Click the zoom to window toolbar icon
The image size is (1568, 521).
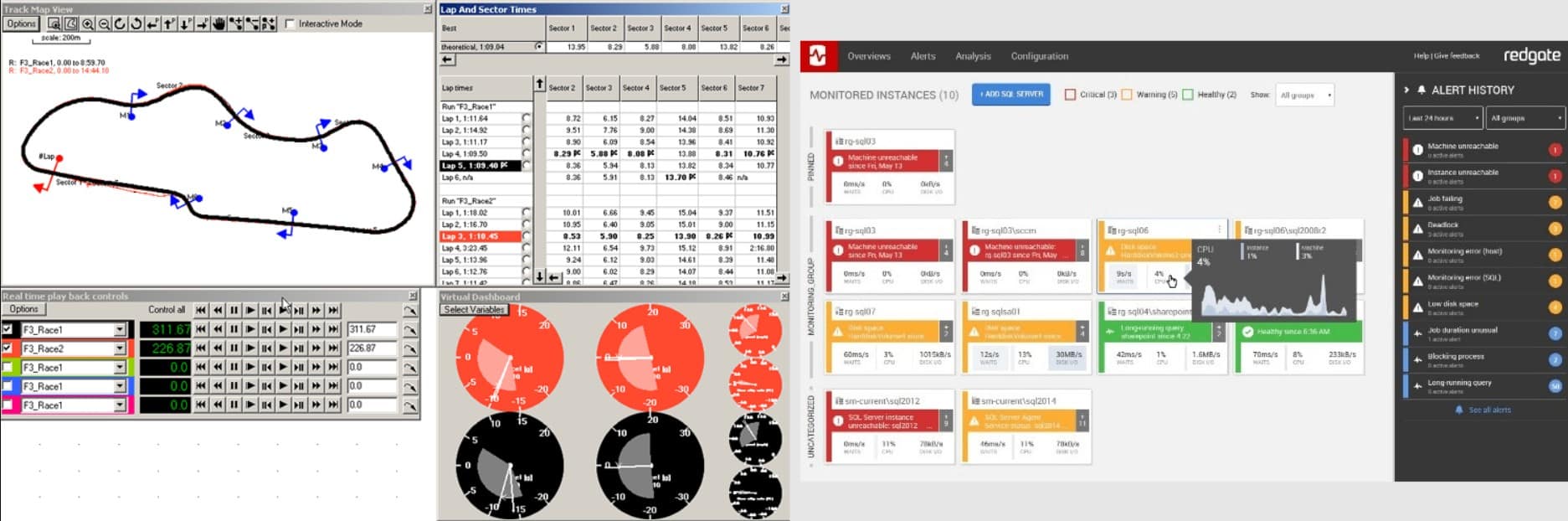[x=54, y=24]
